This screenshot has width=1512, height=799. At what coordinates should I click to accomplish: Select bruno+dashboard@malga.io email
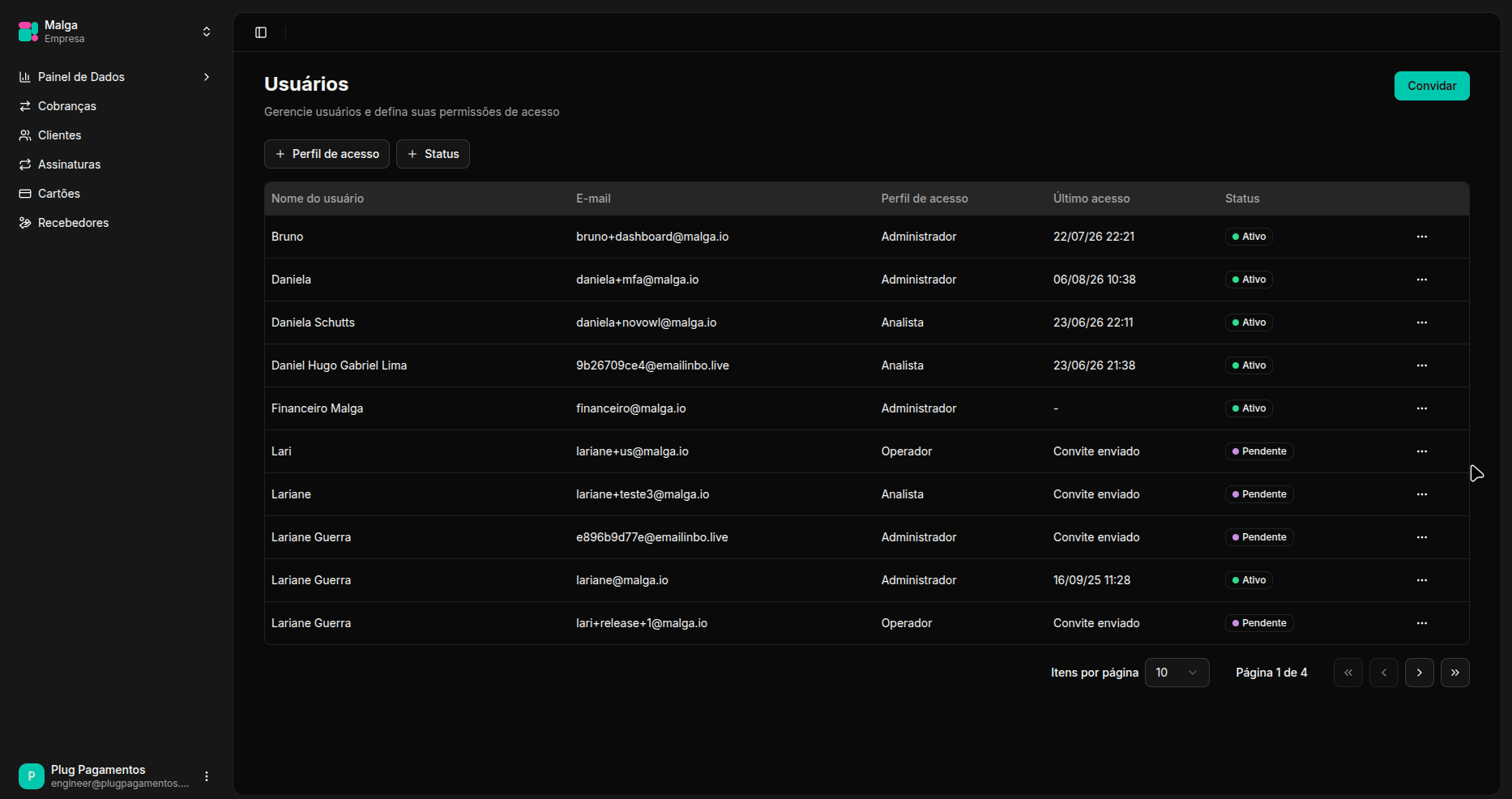[x=652, y=237]
